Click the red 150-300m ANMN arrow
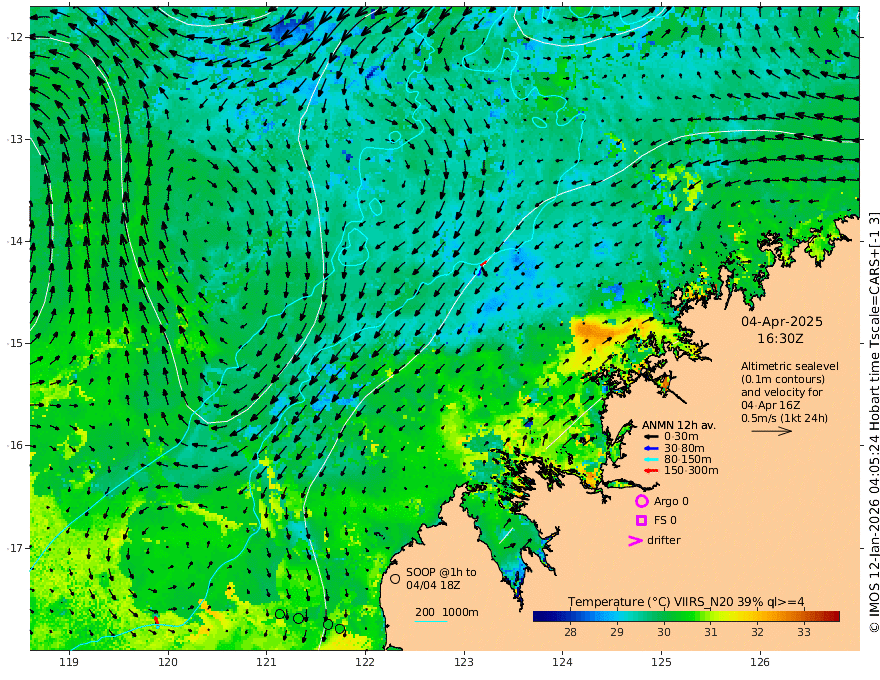This screenshot has height=680, width=880. (651, 470)
